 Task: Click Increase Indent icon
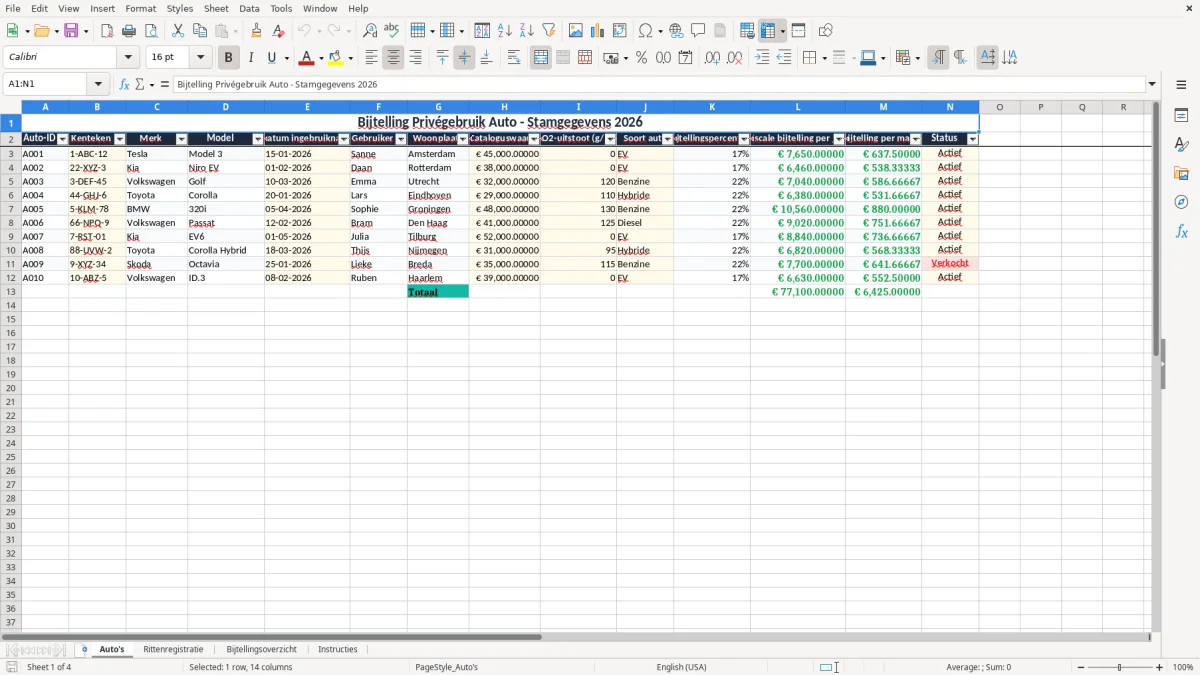click(x=762, y=58)
